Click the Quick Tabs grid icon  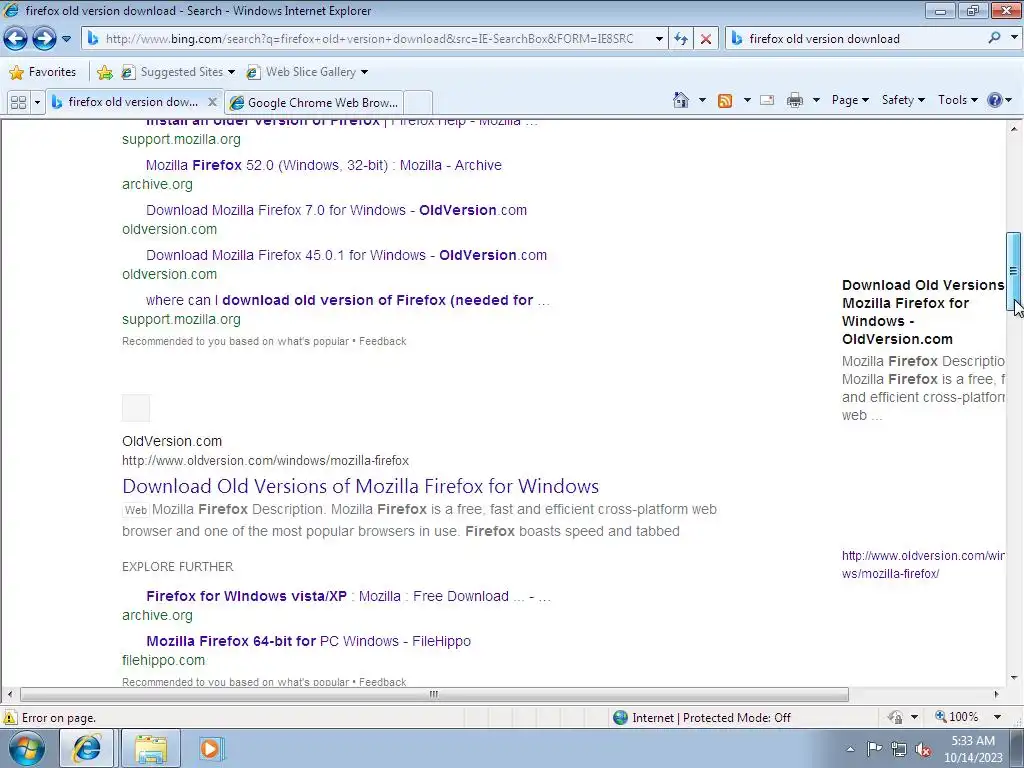[x=18, y=103]
